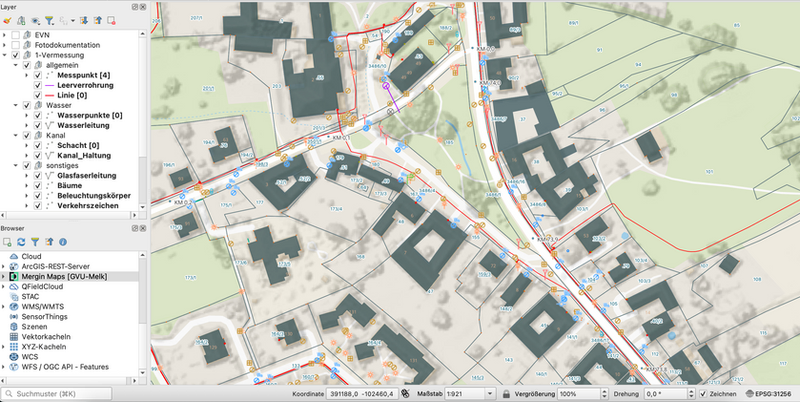Expand the Fotodokumentation group
The height and width of the screenshot is (402, 800).
click(5, 45)
